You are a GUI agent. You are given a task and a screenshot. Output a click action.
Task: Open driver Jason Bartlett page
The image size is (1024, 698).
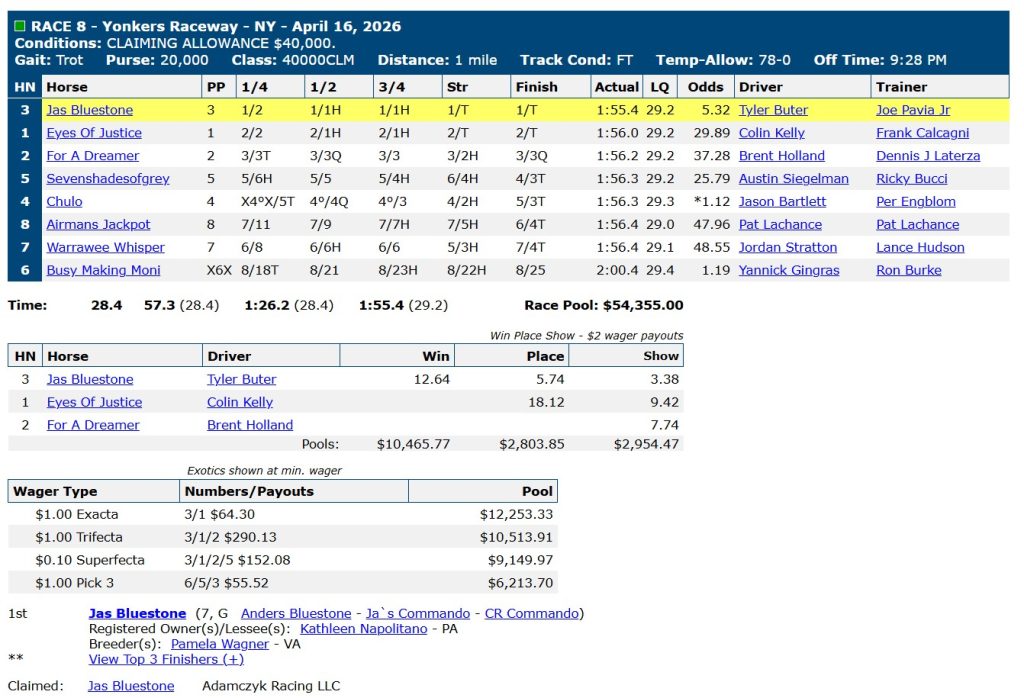(x=782, y=202)
